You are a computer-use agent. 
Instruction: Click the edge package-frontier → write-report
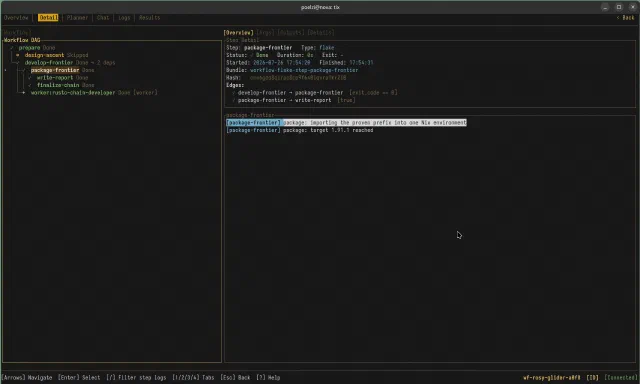[284, 100]
